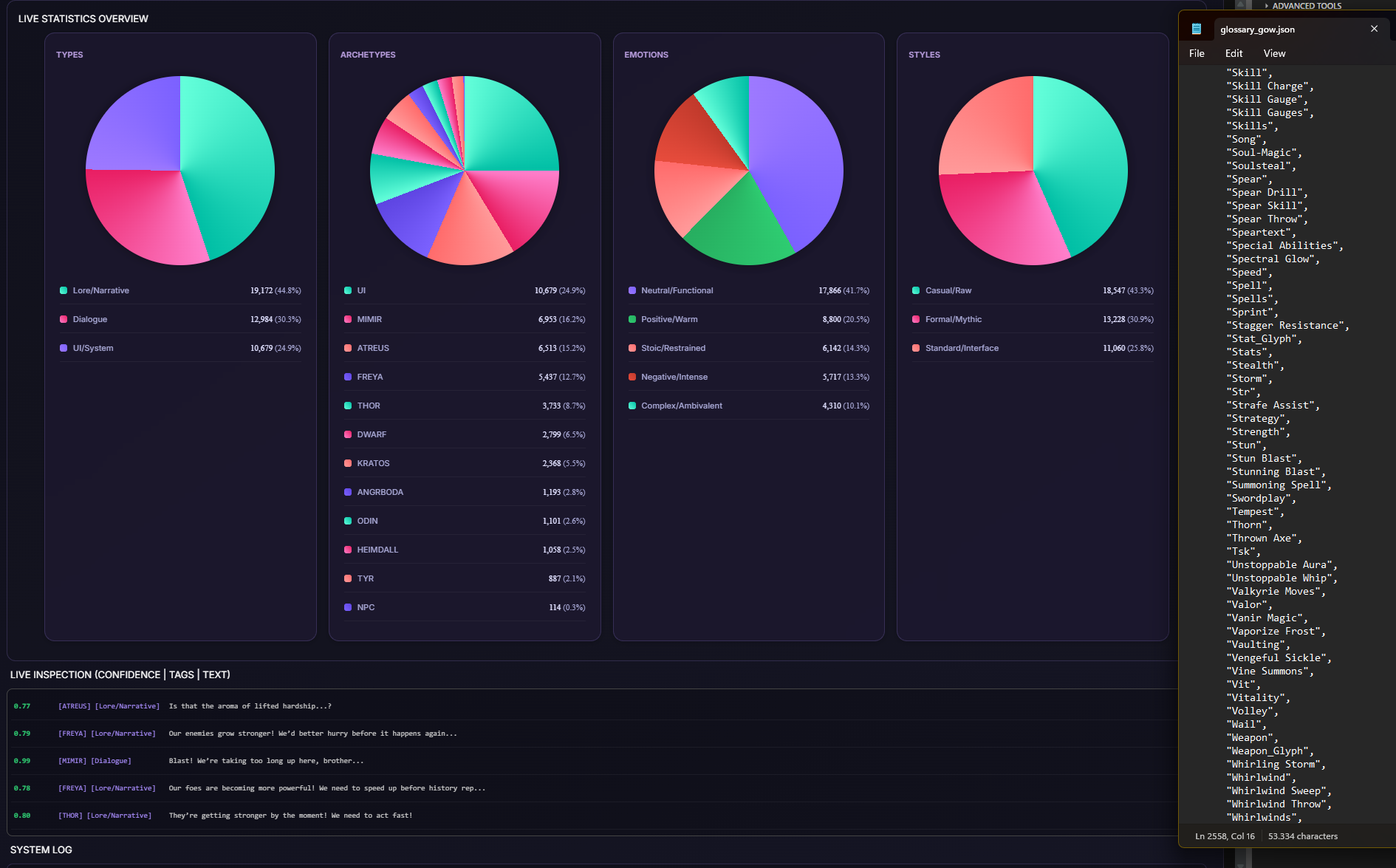Screen dimensions: 1396x868
Task: Select the MIMIR archetype legend entry
Action: [465, 319]
